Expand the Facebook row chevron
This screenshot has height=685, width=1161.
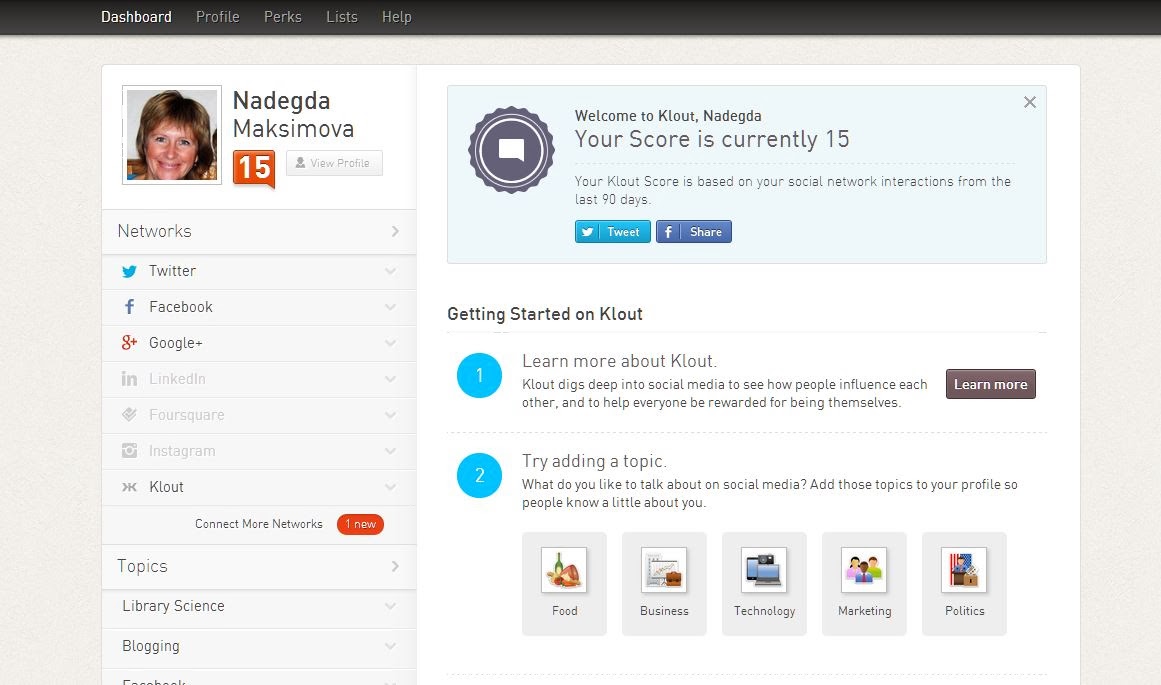[390, 307]
